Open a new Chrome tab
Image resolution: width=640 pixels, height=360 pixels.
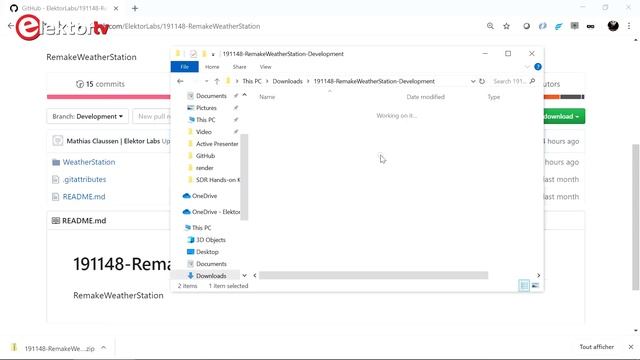coord(135,8)
